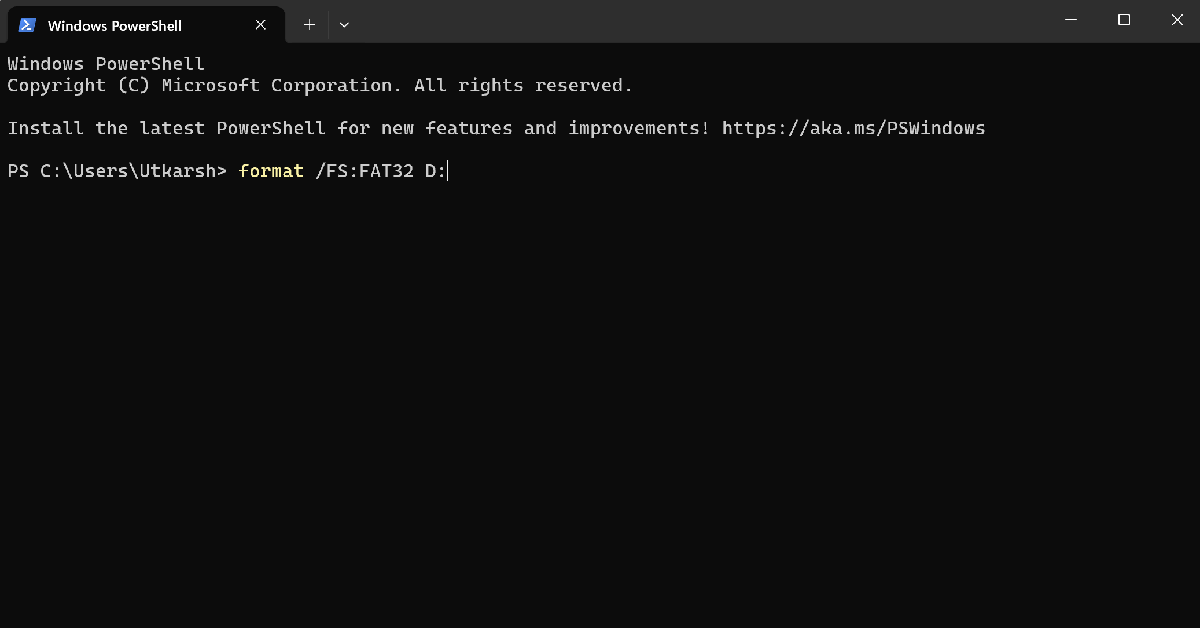Open a new tab with the plus button

point(309,25)
